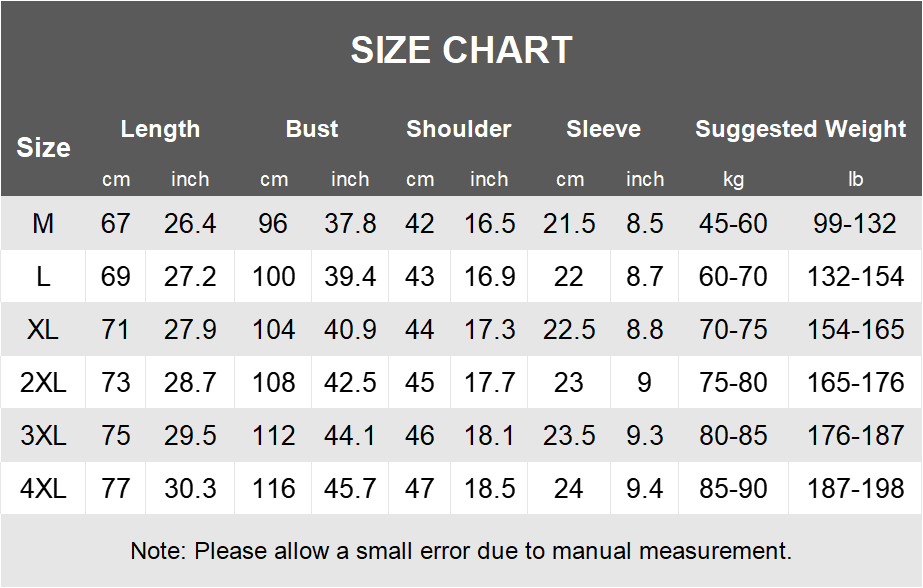The image size is (923, 588).
Task: Select the Length column header
Action: pos(160,129)
